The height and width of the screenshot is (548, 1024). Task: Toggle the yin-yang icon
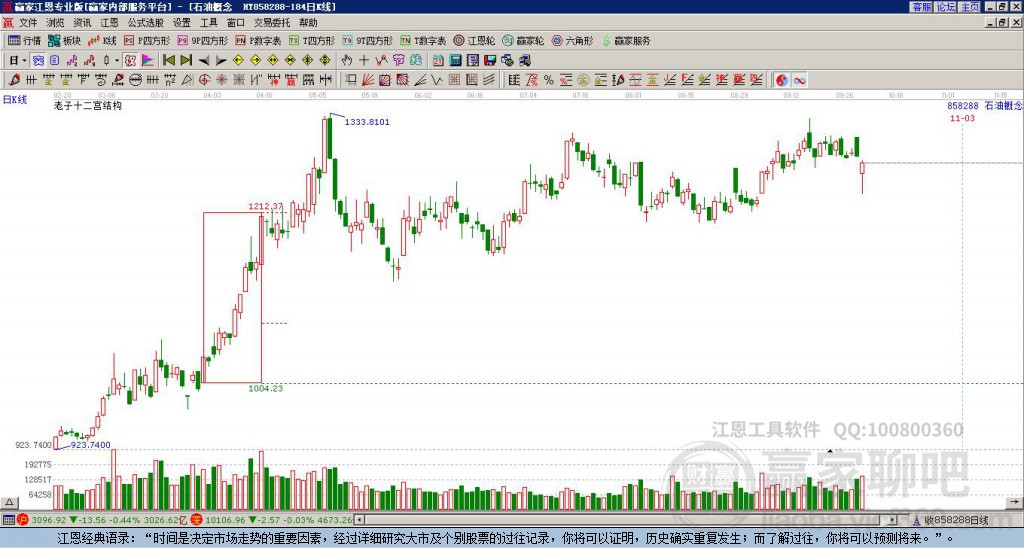pyautogui.click(x=782, y=80)
